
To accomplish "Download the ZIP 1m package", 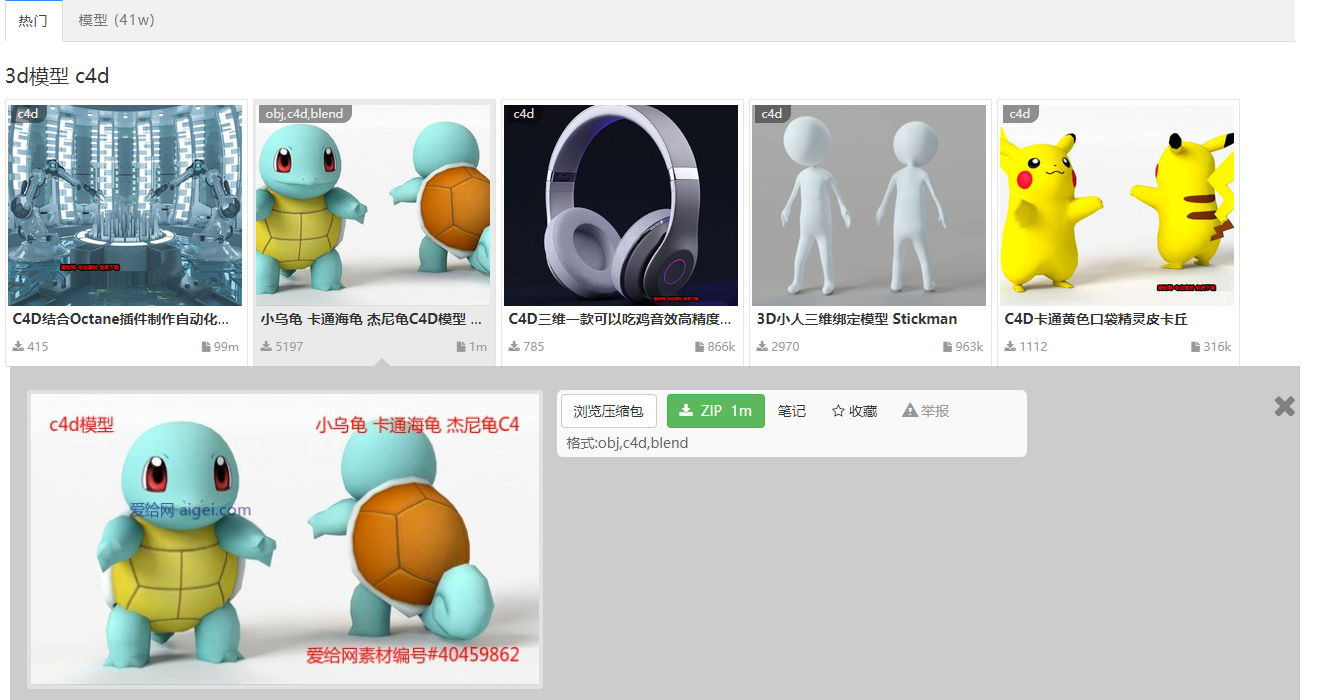I will [x=716, y=411].
